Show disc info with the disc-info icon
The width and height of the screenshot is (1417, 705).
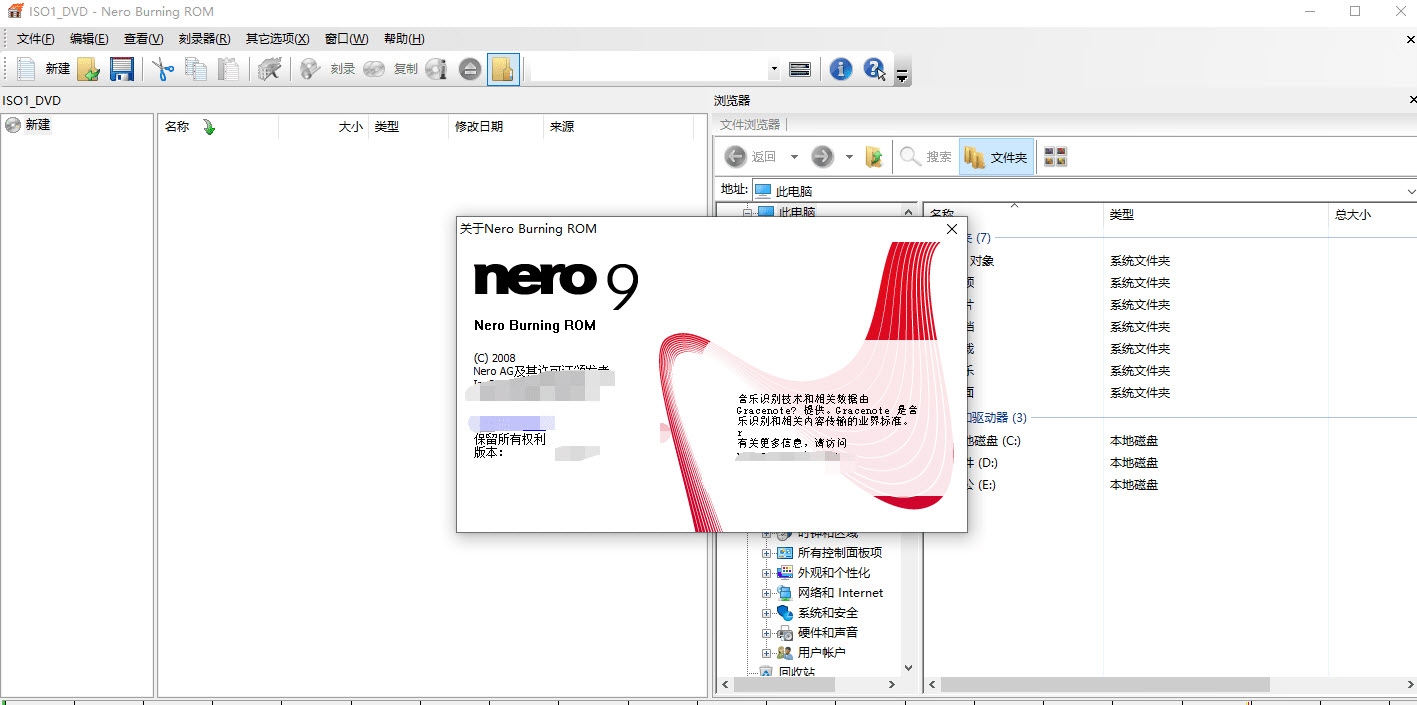436,69
